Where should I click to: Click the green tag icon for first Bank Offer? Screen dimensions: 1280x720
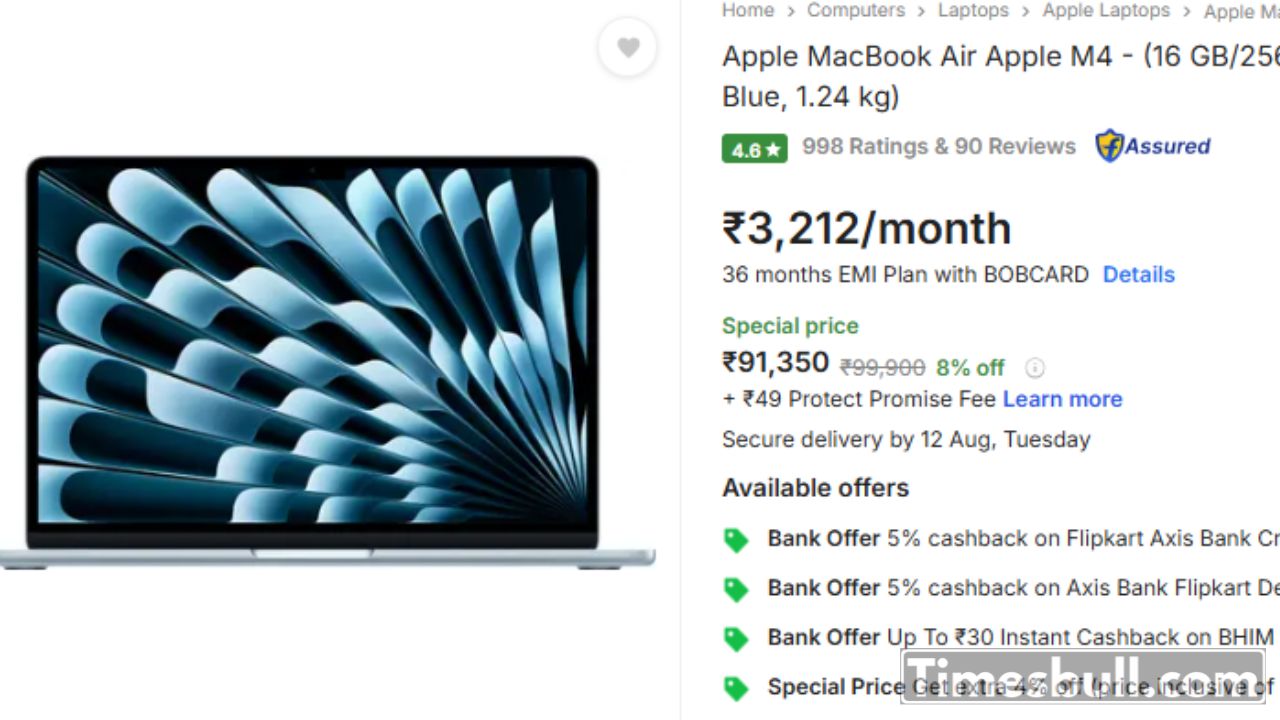tap(736, 540)
